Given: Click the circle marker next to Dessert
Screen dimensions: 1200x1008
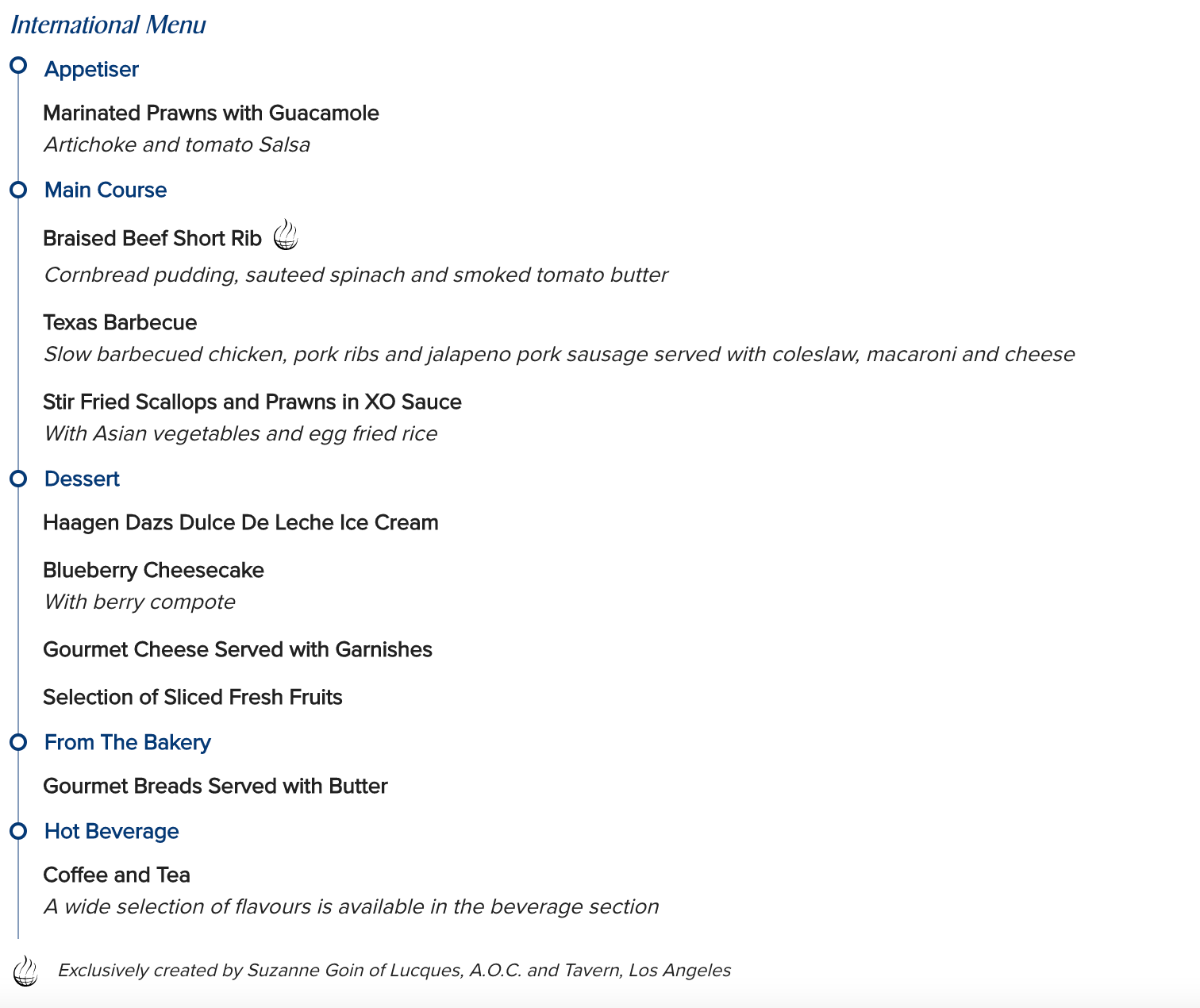Looking at the screenshot, I should tap(18, 479).
